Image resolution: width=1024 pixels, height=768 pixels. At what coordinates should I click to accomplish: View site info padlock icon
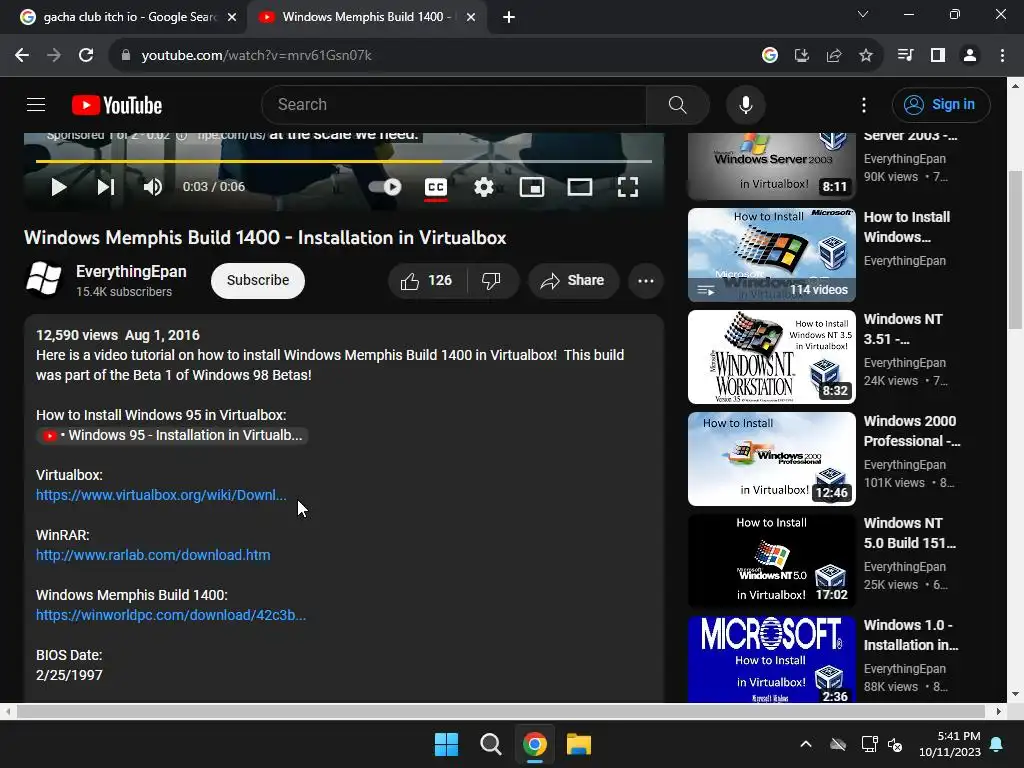tap(125, 56)
